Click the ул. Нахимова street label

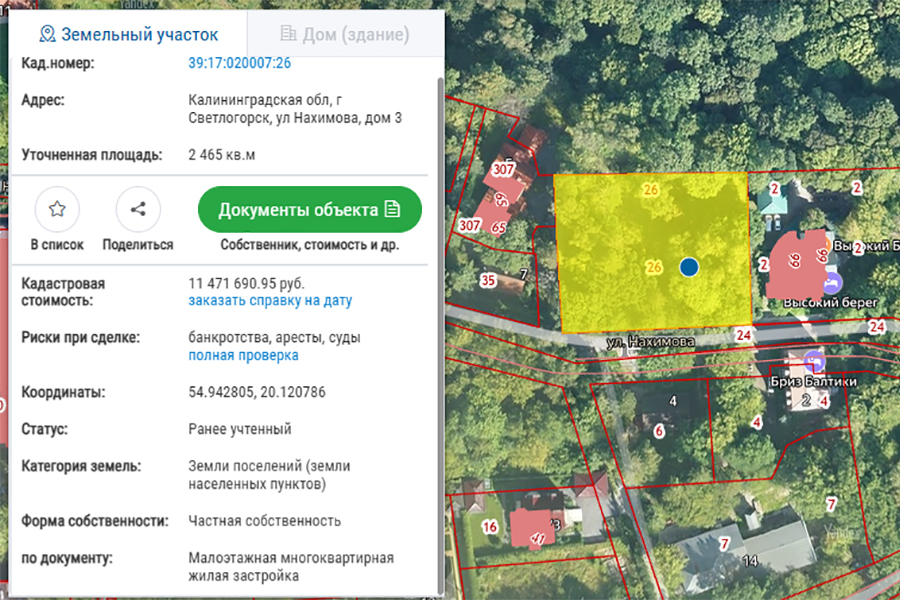point(650,341)
